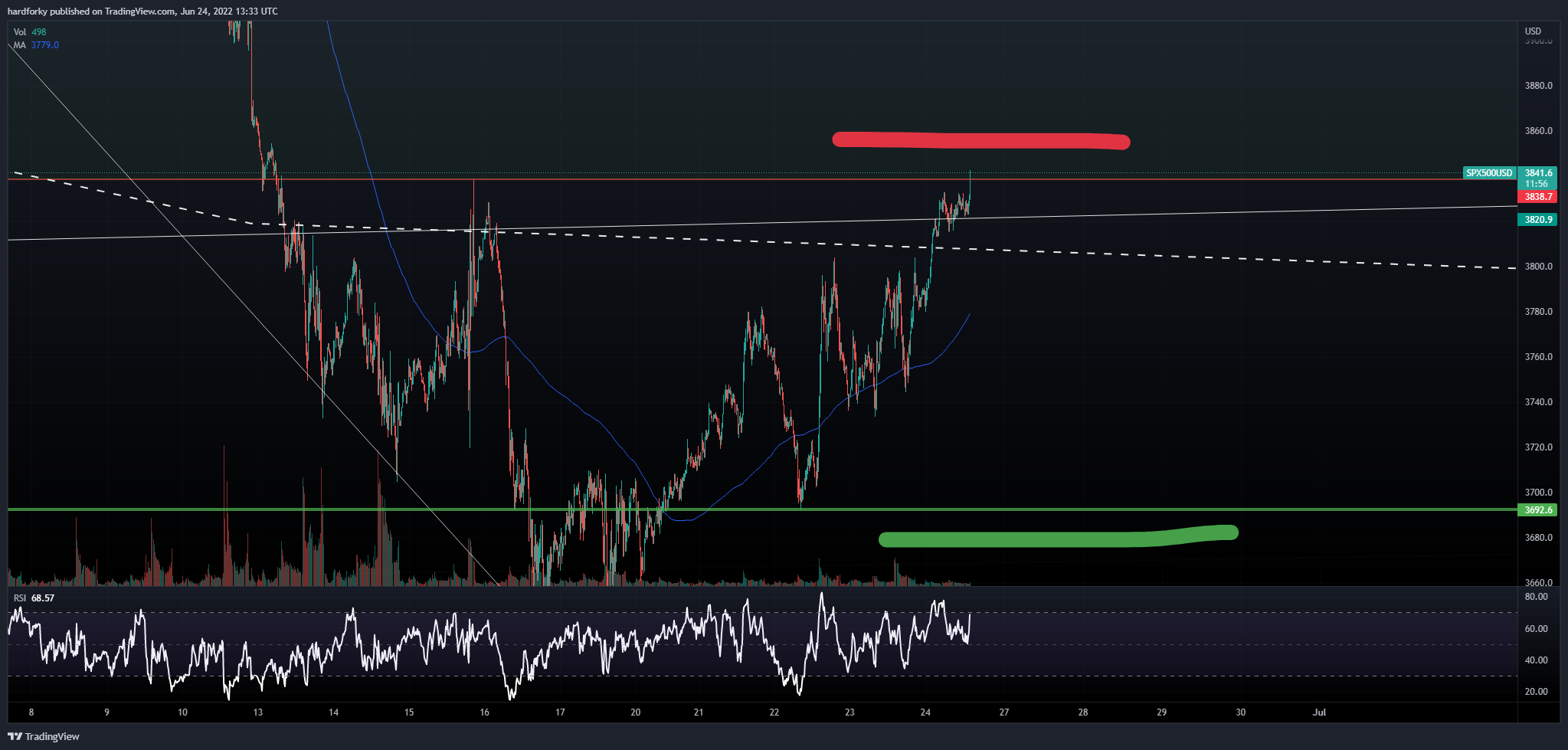The width and height of the screenshot is (1568, 750).
Task: Click the RSI 68.57 indicator label
Action: (34, 598)
